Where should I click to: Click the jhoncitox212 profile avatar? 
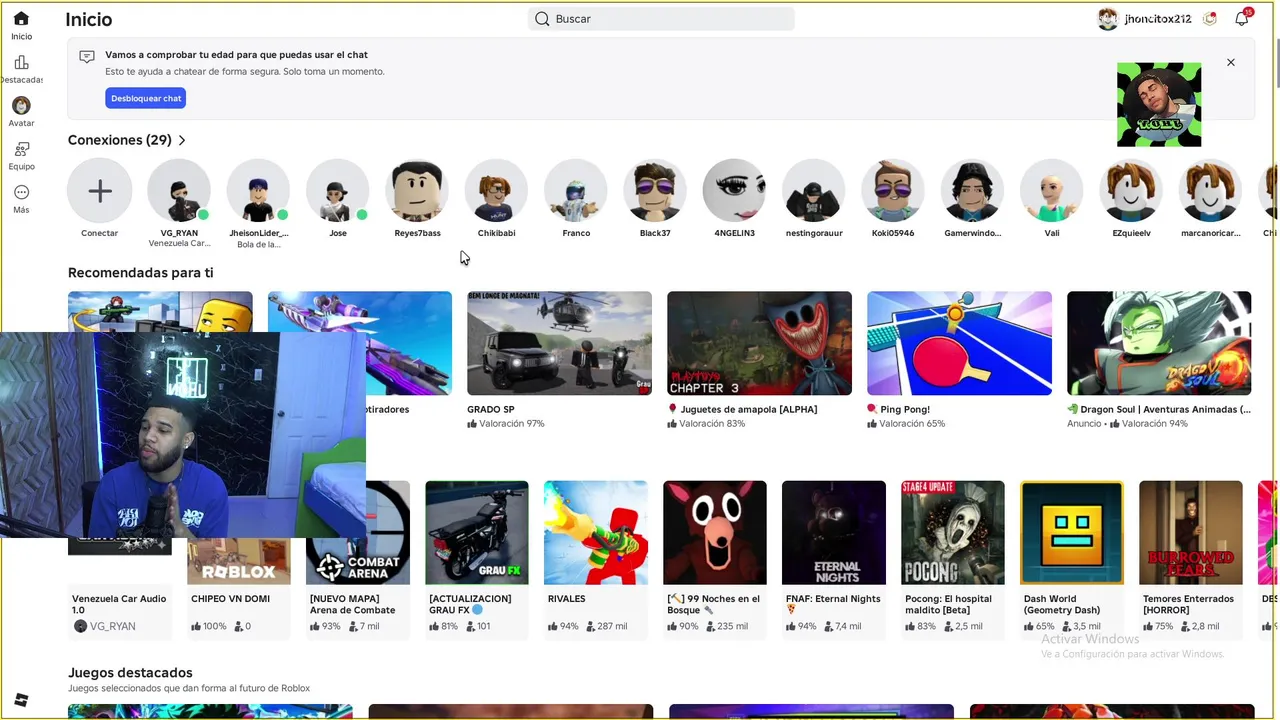click(x=1107, y=19)
